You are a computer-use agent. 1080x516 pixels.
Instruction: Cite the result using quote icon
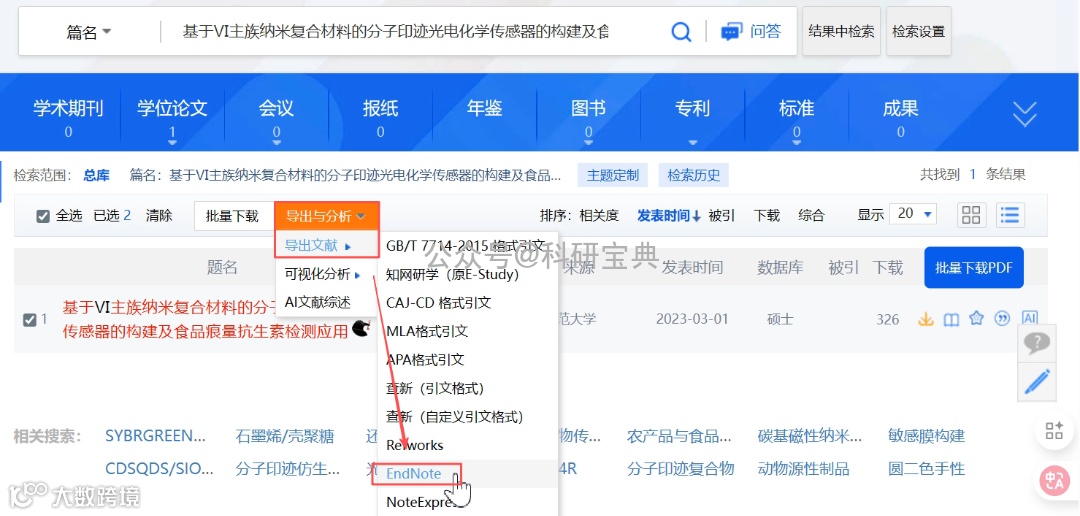point(1003,319)
